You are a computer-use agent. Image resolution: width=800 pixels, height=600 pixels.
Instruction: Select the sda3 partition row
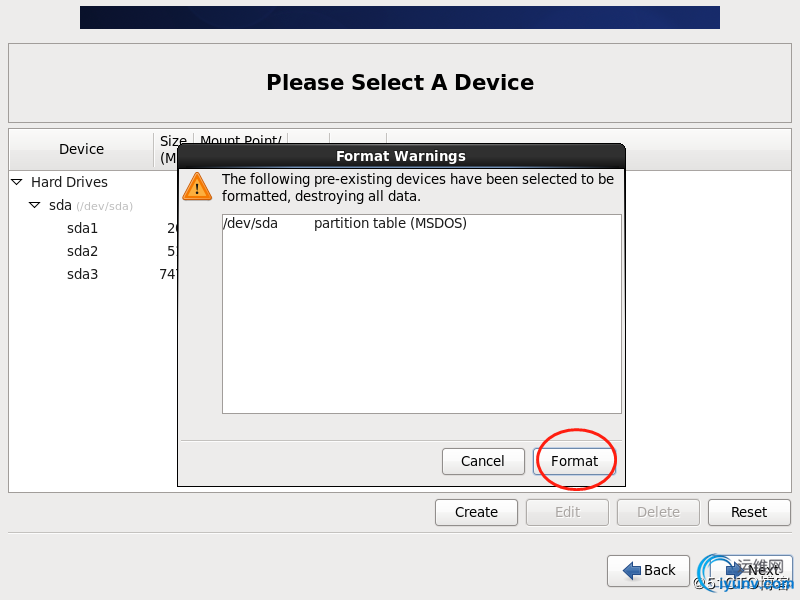coord(93,274)
